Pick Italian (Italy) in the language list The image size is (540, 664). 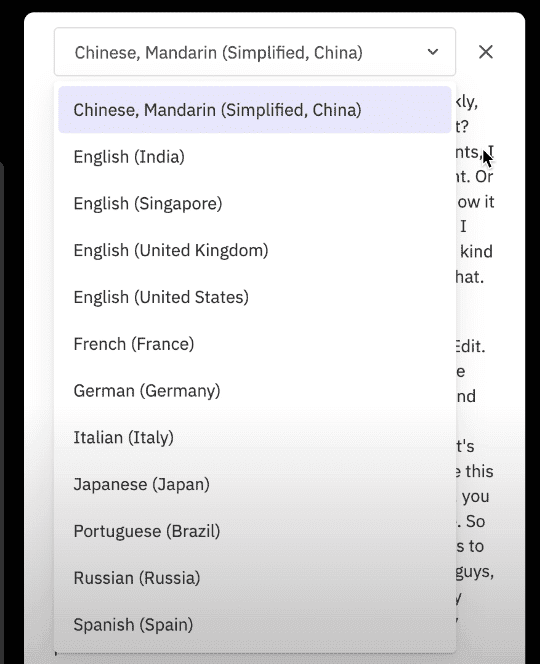point(255,437)
